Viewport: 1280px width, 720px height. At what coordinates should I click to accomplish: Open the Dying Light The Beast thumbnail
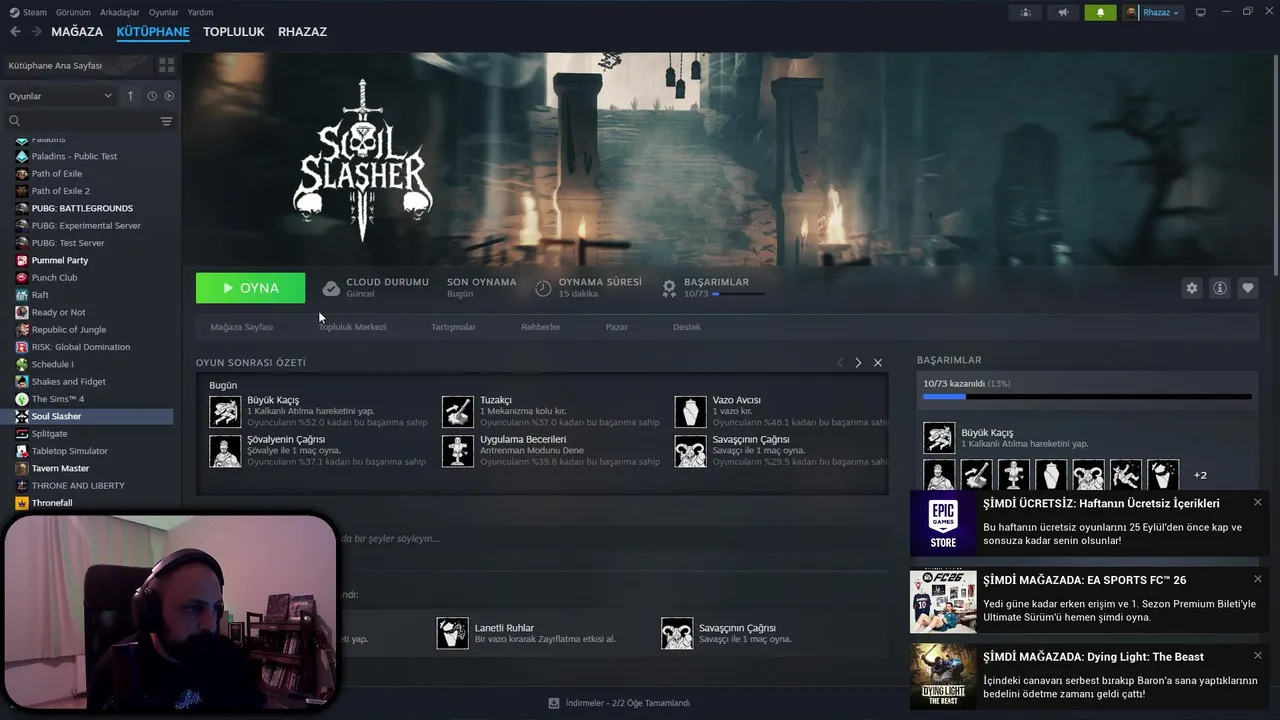pyautogui.click(x=943, y=677)
